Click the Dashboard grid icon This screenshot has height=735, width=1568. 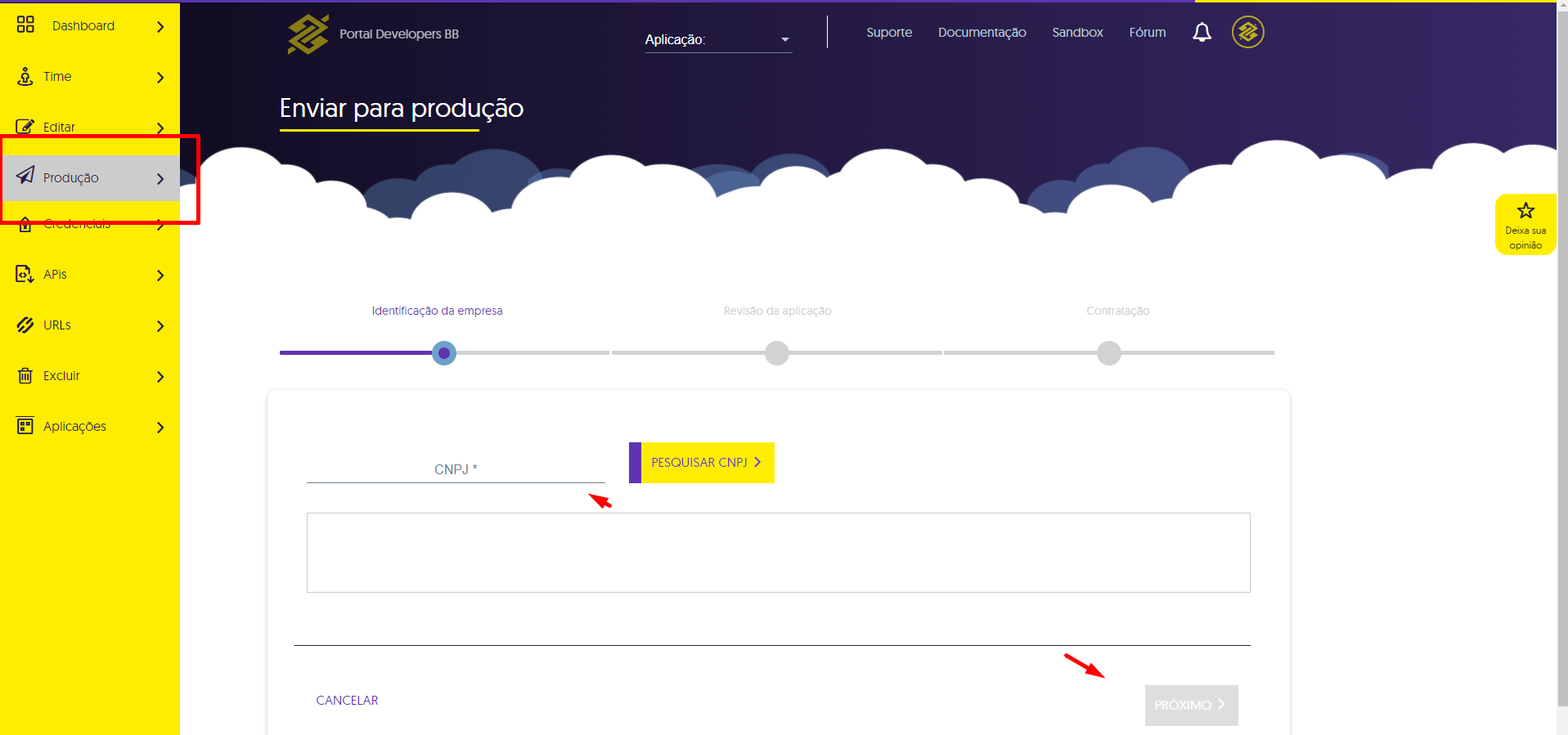(x=25, y=25)
